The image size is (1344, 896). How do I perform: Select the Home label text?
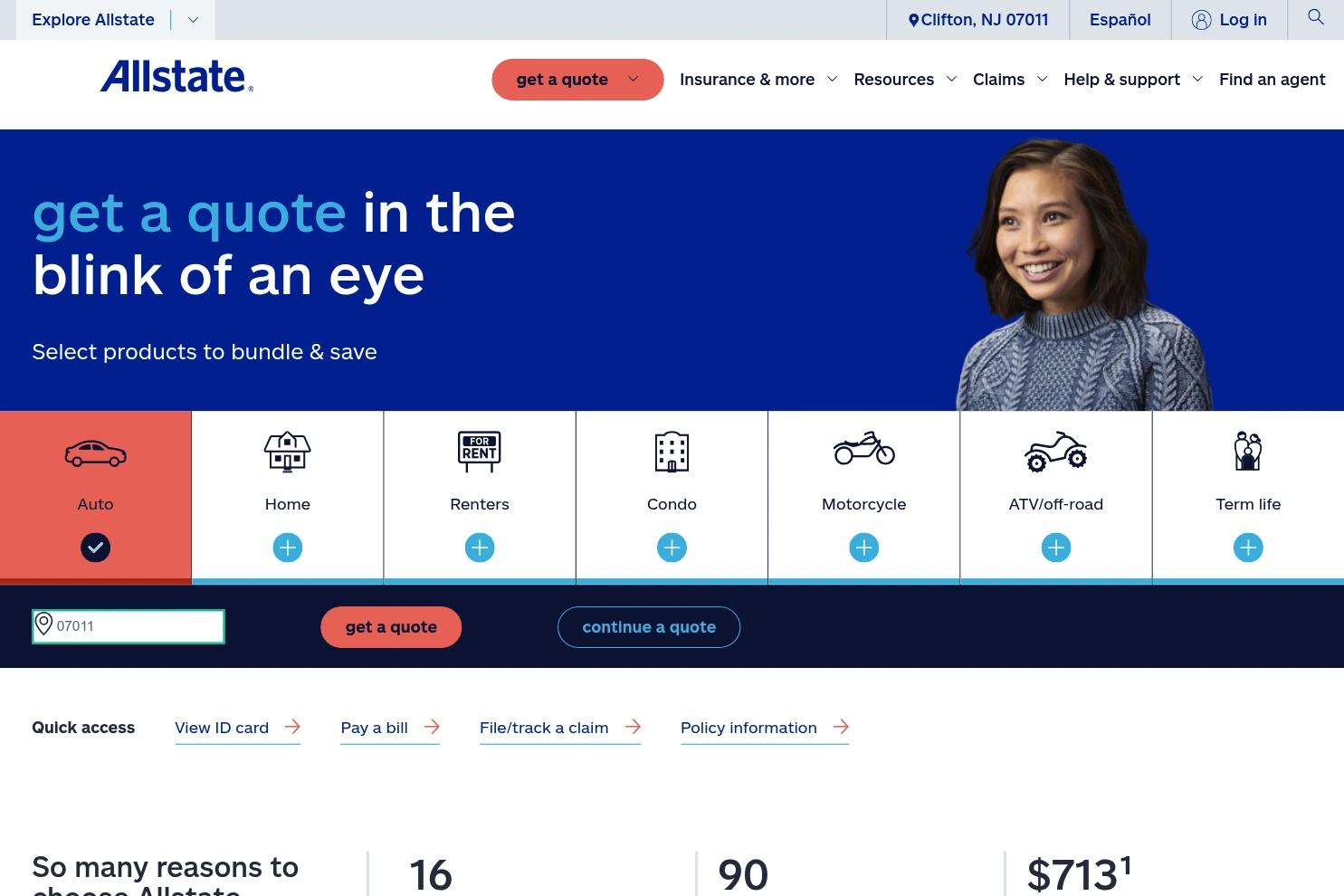288,504
